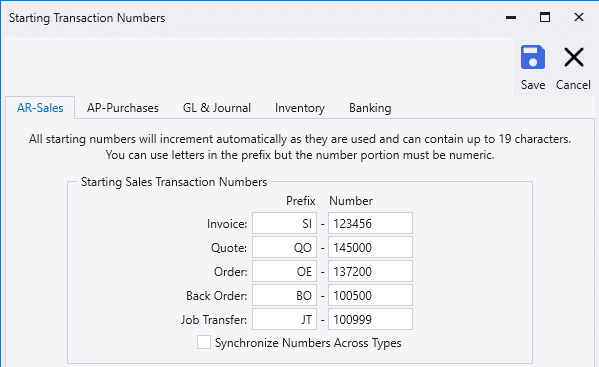Click the 'Job Transfer:' label
The width and height of the screenshot is (599, 367).
(x=214, y=320)
